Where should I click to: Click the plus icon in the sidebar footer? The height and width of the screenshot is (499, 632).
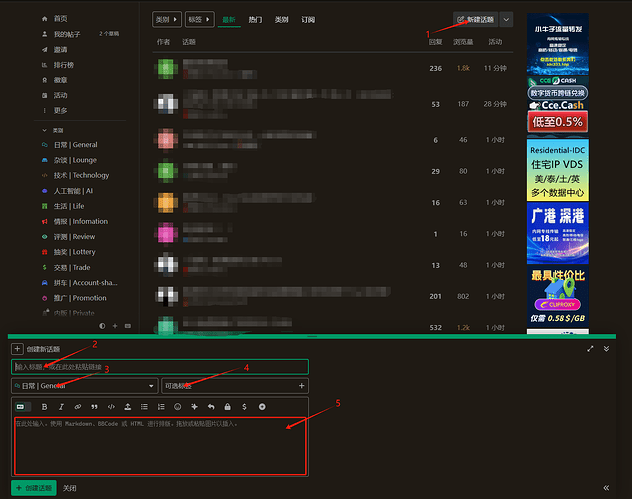click(115, 326)
